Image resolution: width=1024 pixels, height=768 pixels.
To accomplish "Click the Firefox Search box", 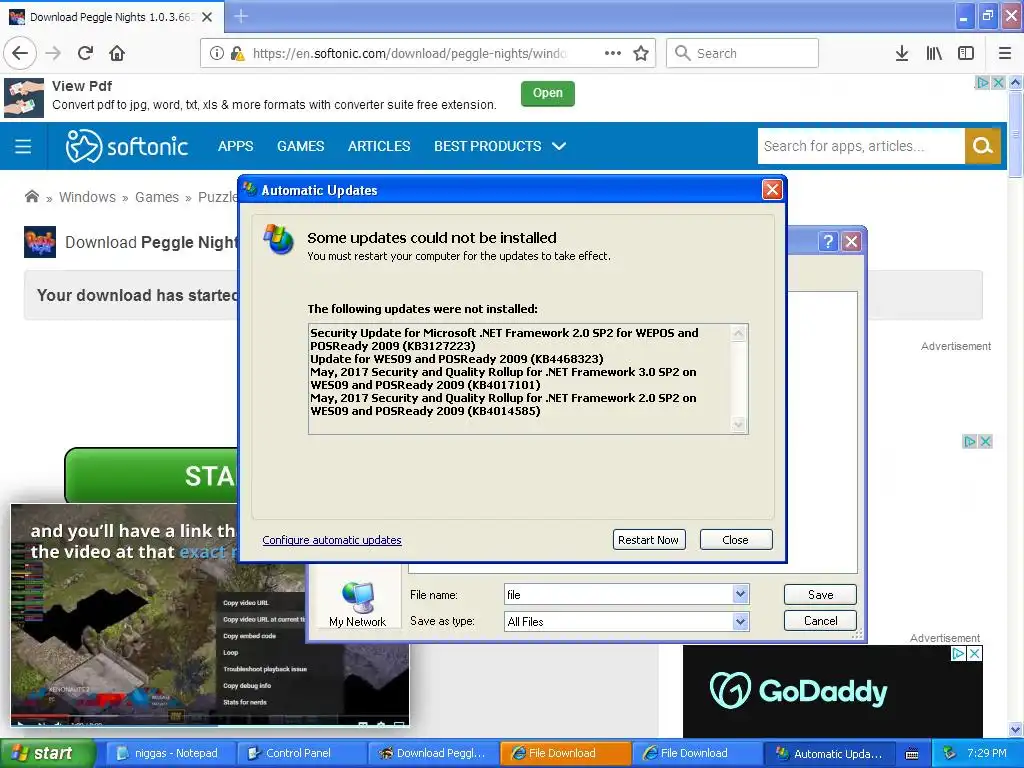I will coord(743,53).
